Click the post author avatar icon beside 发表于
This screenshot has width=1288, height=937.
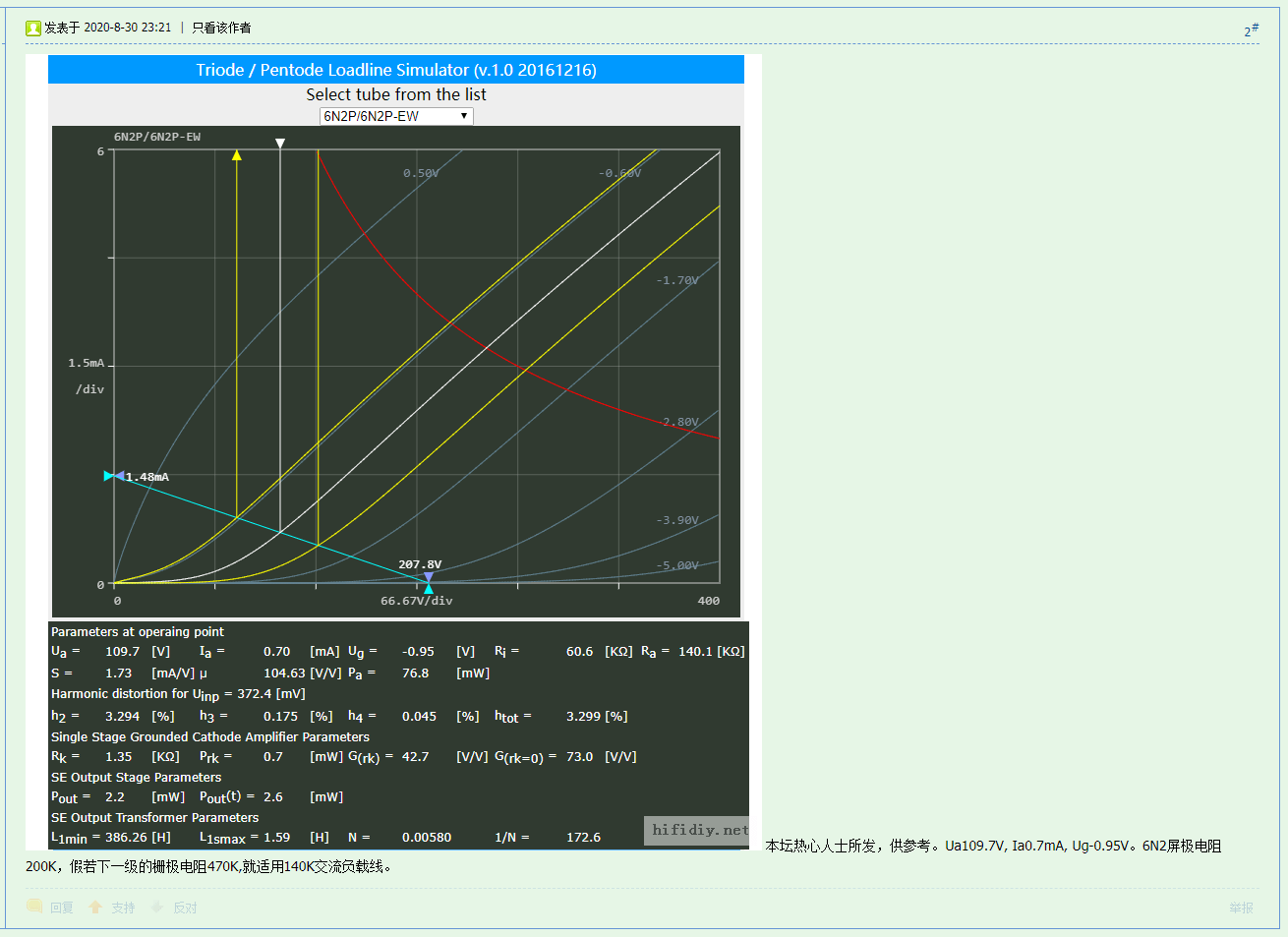coord(33,28)
